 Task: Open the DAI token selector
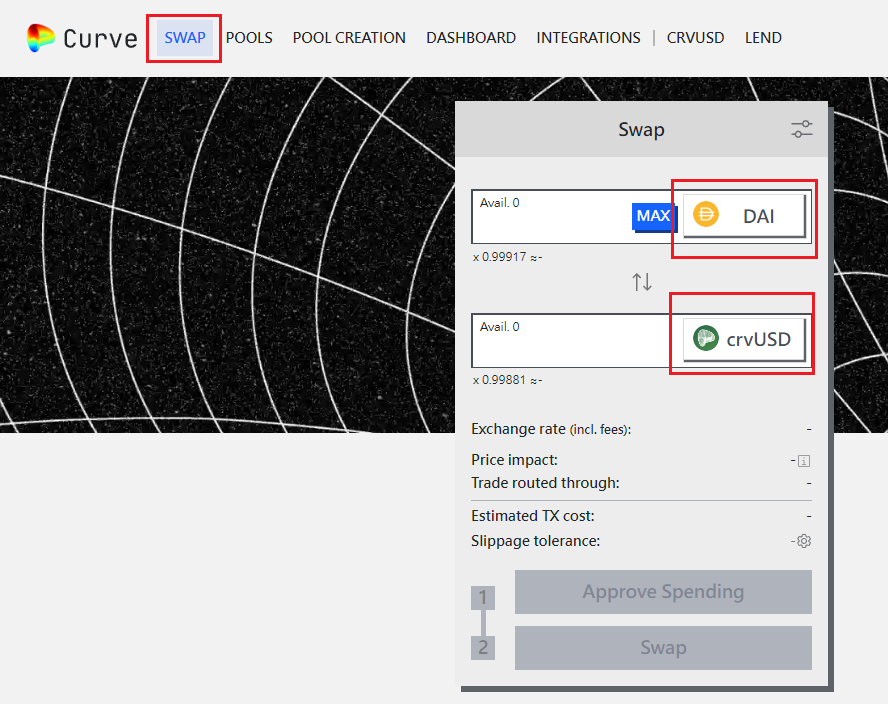tap(744, 216)
